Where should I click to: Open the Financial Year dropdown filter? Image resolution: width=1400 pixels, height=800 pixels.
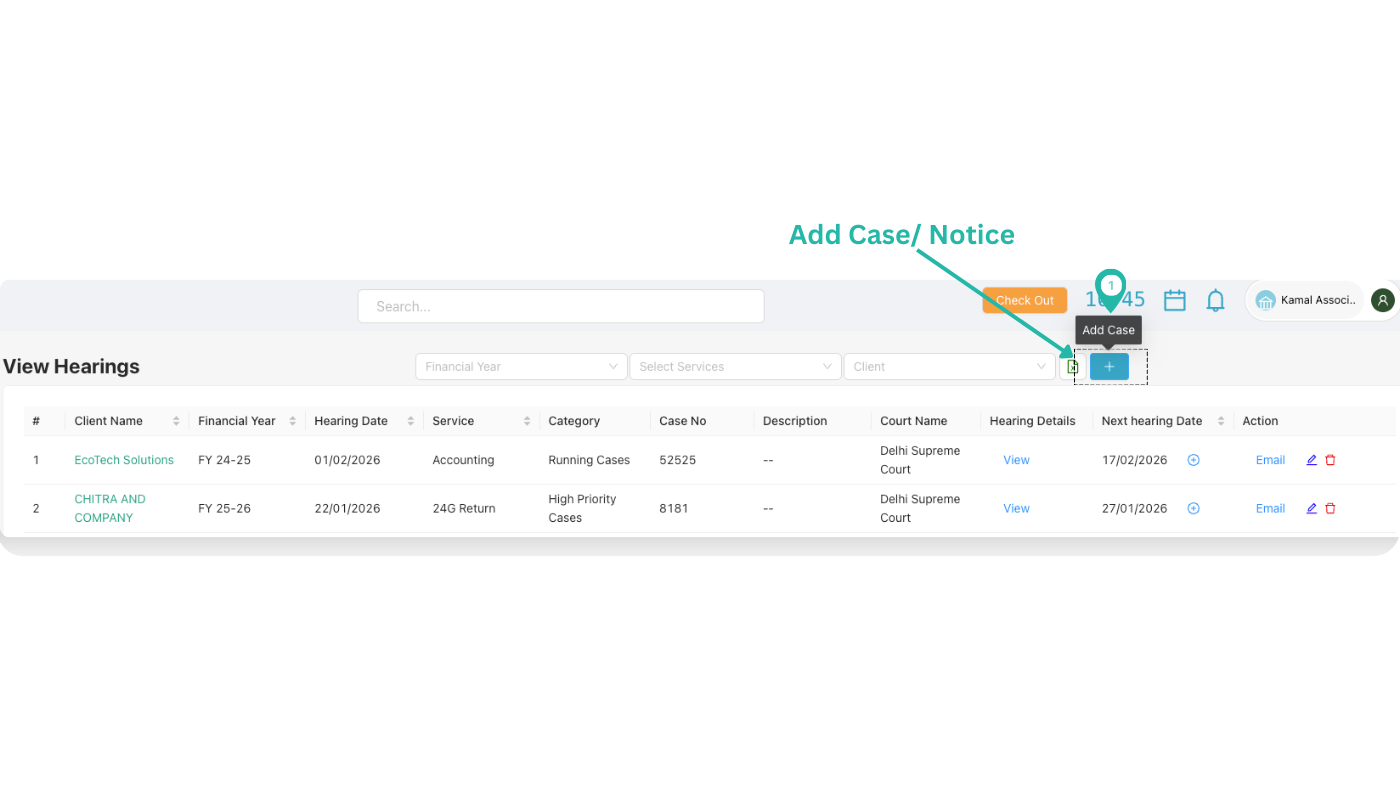pyautogui.click(x=521, y=367)
